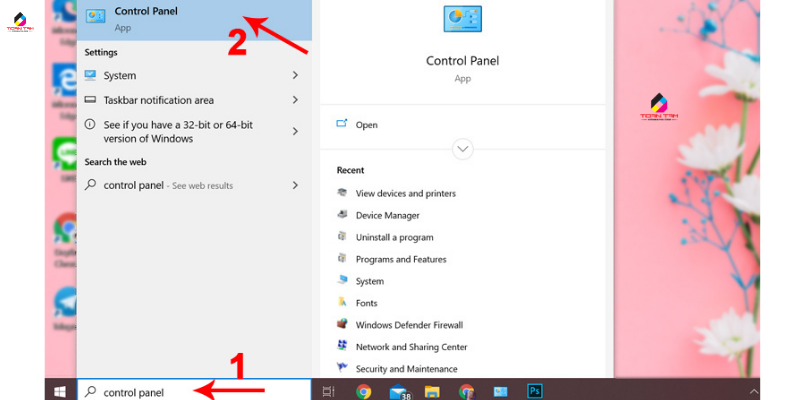800x400 pixels.
Task: Select the System settings result
Action: tap(194, 76)
